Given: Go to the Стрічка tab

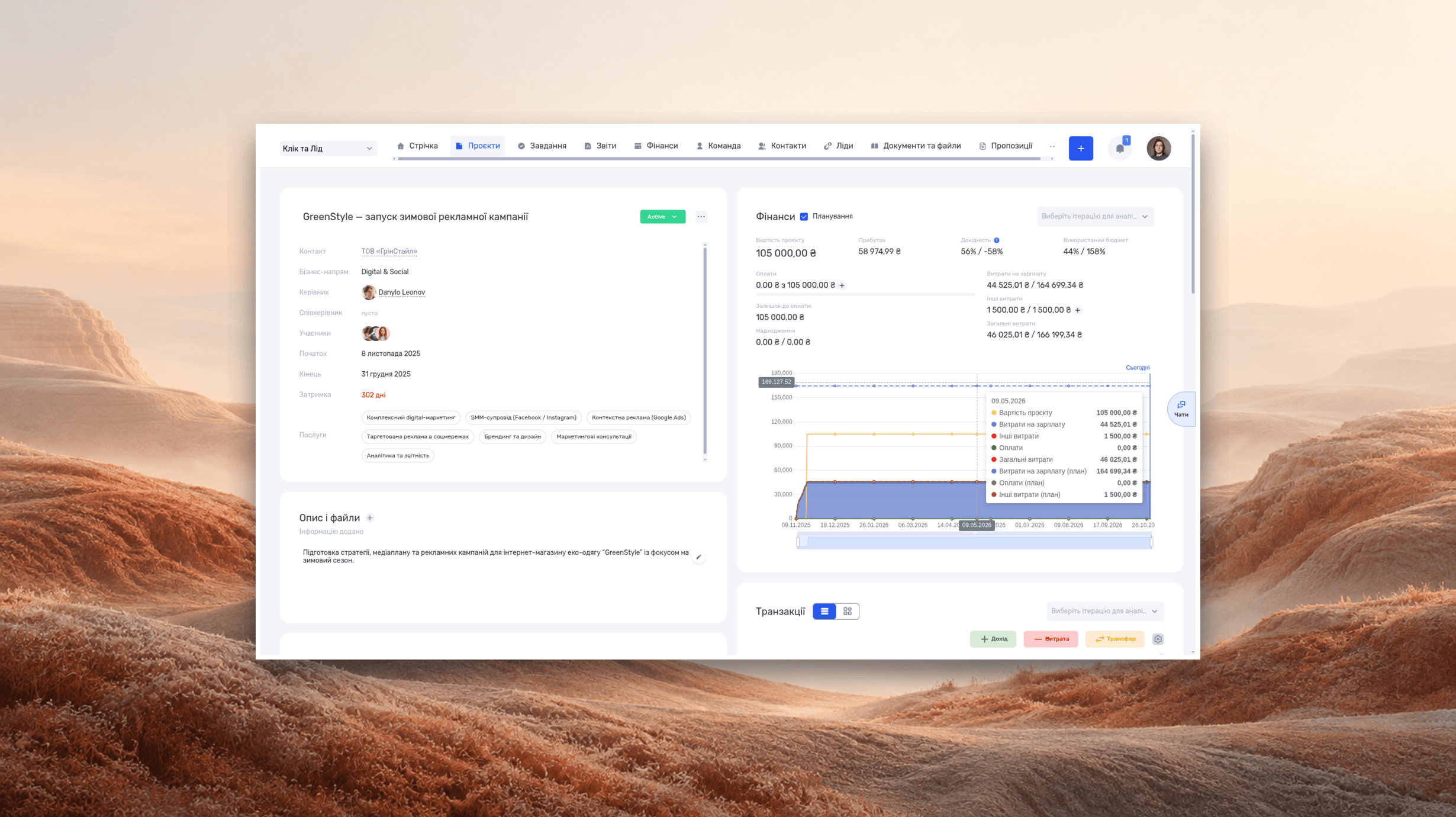Looking at the screenshot, I should tap(417, 146).
